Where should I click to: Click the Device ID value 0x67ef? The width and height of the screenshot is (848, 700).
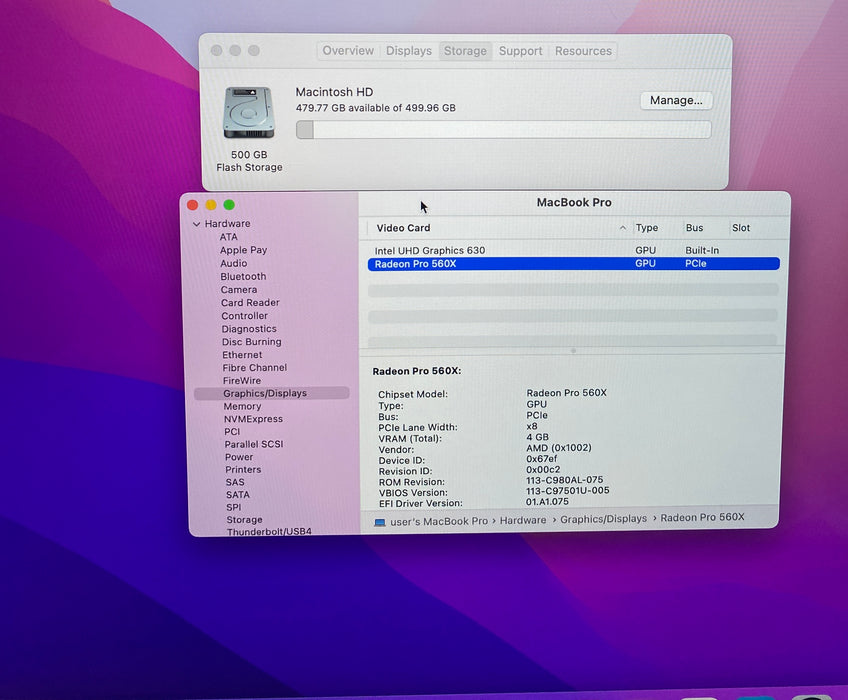pos(541,459)
